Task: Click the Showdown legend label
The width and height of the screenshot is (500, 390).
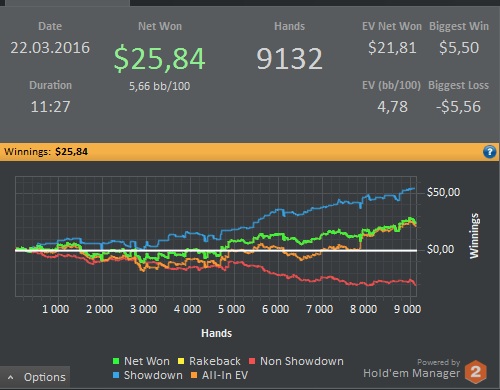Action: [x=153, y=375]
